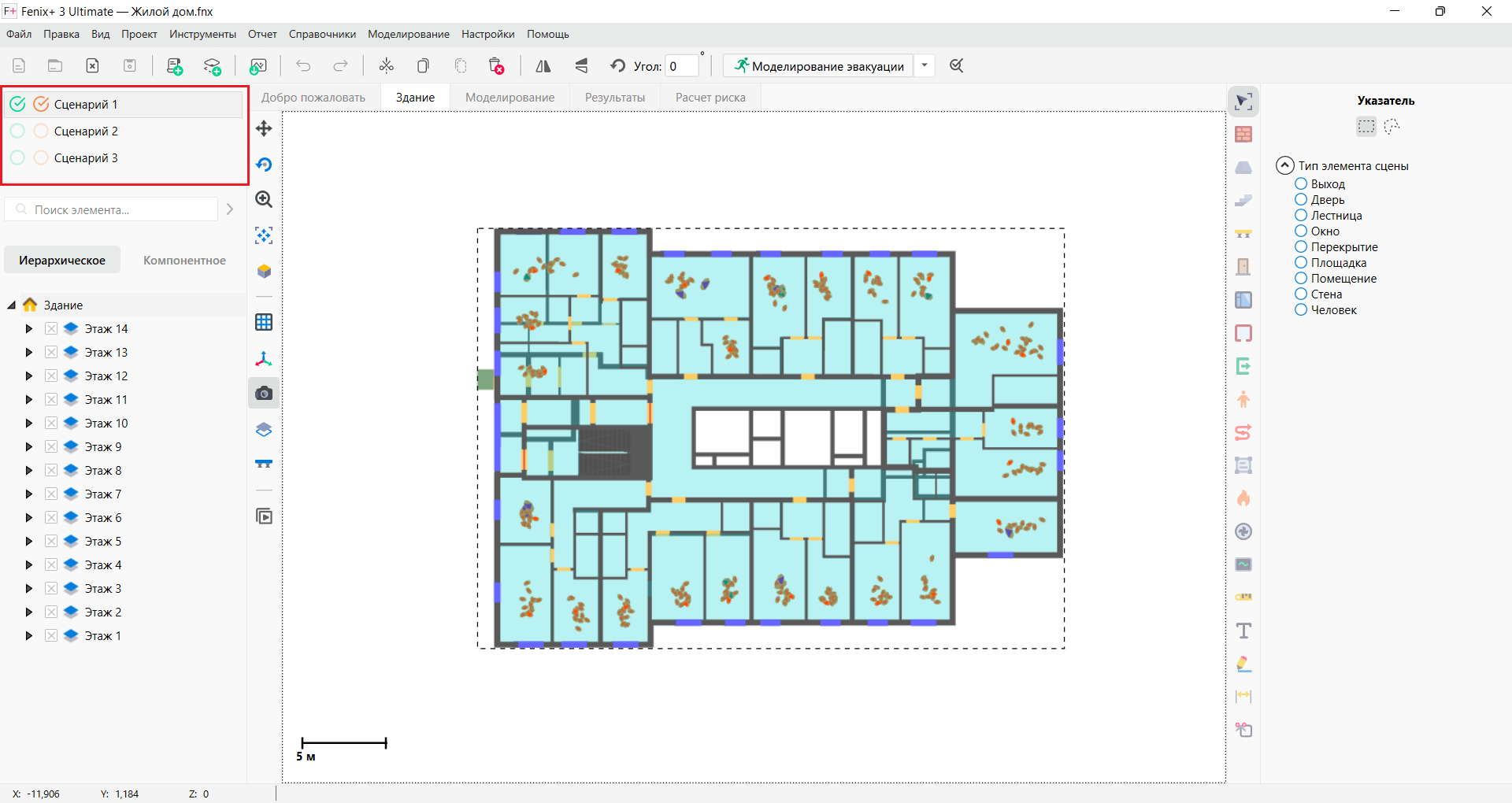The image size is (1512, 803).
Task: Collapse 'Тип элемента сцены' section
Action: coord(1284,165)
